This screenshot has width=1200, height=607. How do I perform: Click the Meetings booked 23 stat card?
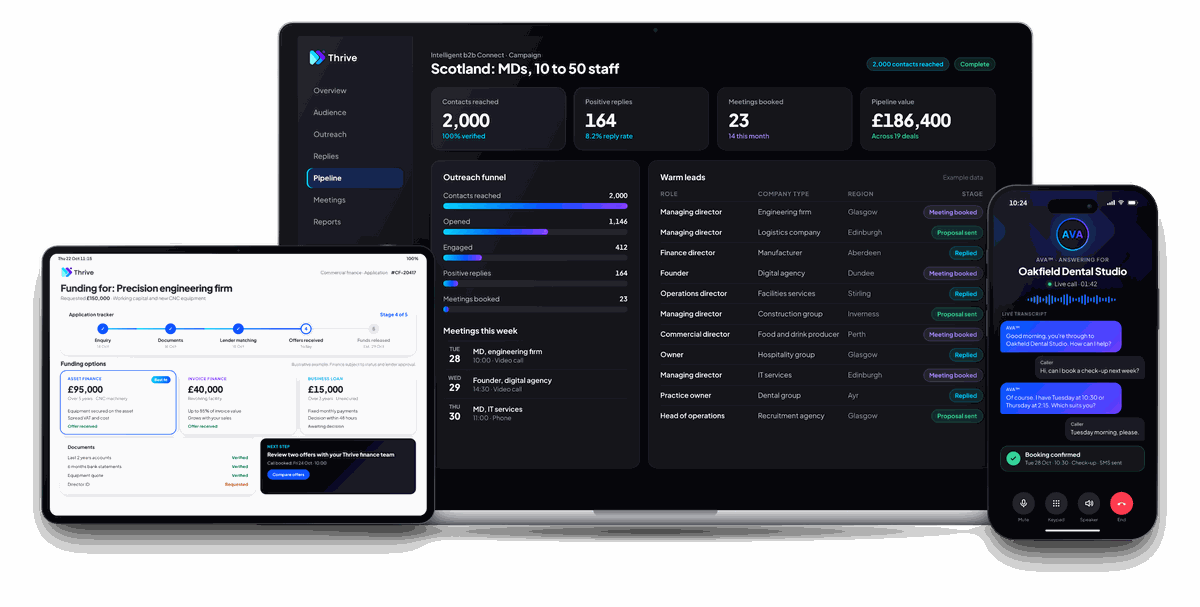tap(785, 119)
